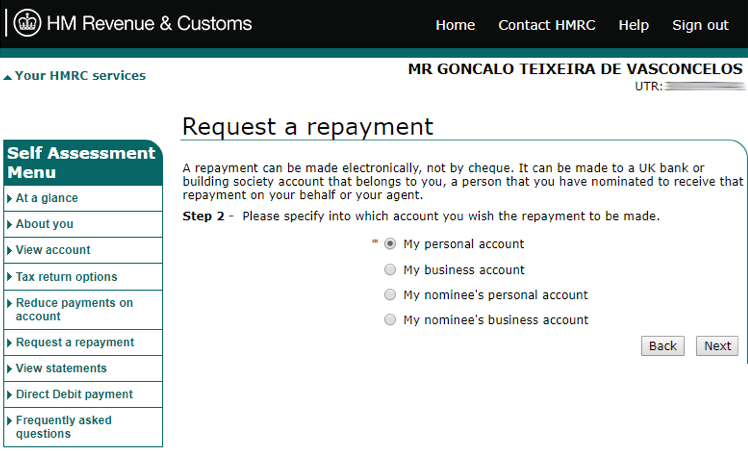
Task: Click the Back button
Action: click(x=663, y=346)
